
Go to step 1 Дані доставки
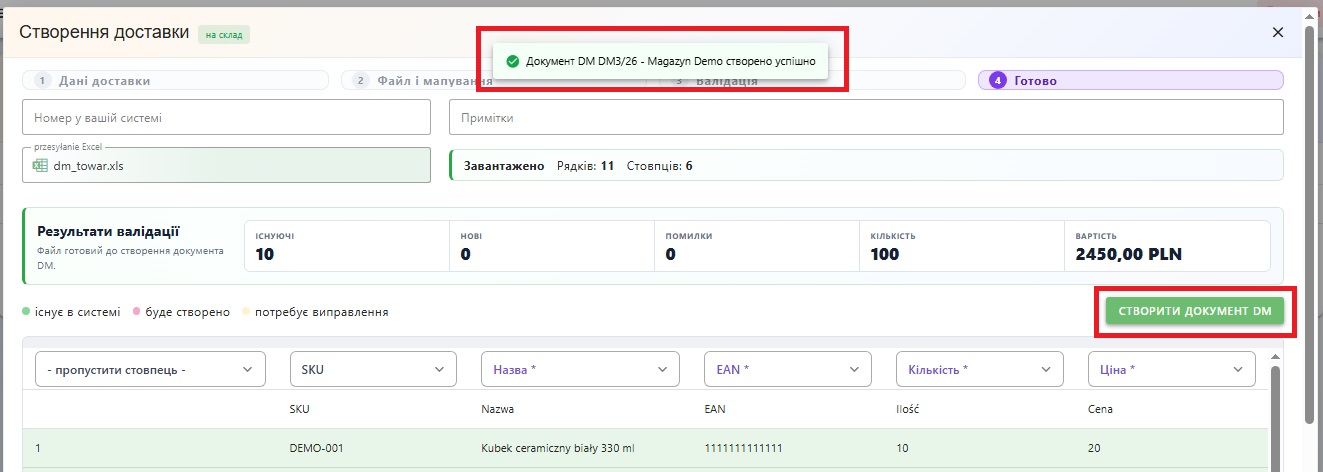click(x=175, y=81)
